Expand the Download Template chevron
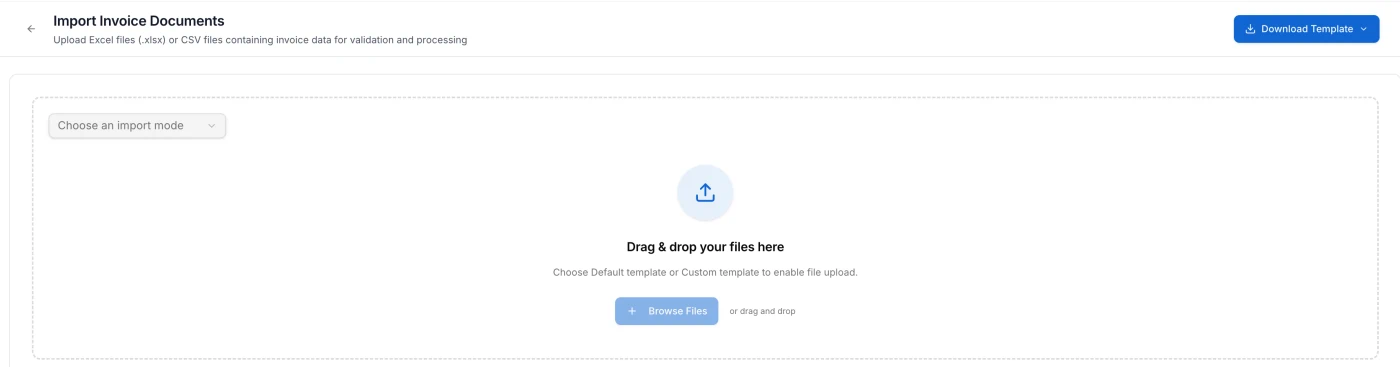 coord(1363,29)
